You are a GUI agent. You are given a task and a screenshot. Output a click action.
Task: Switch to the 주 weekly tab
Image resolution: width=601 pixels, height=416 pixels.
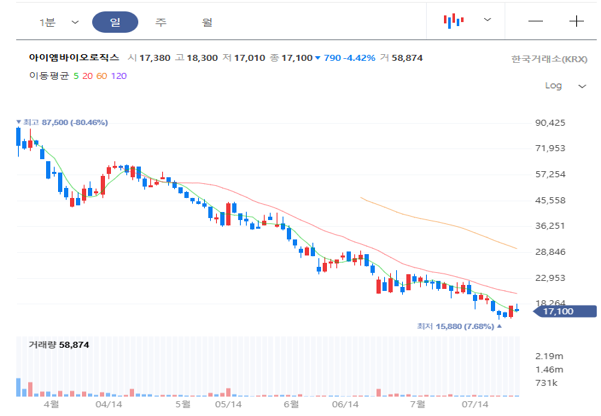click(161, 22)
